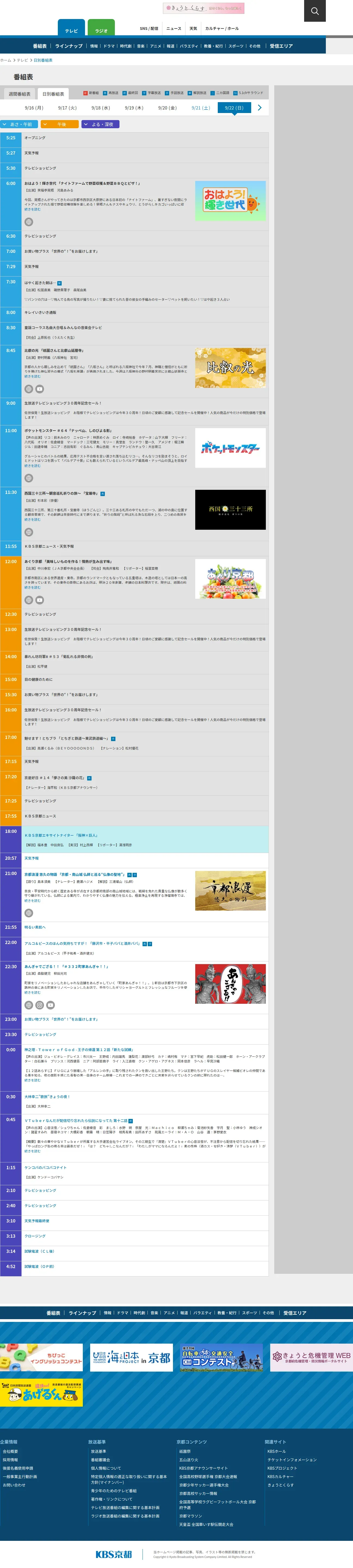Open YouTube icon for あぐり京都

(x=40, y=600)
